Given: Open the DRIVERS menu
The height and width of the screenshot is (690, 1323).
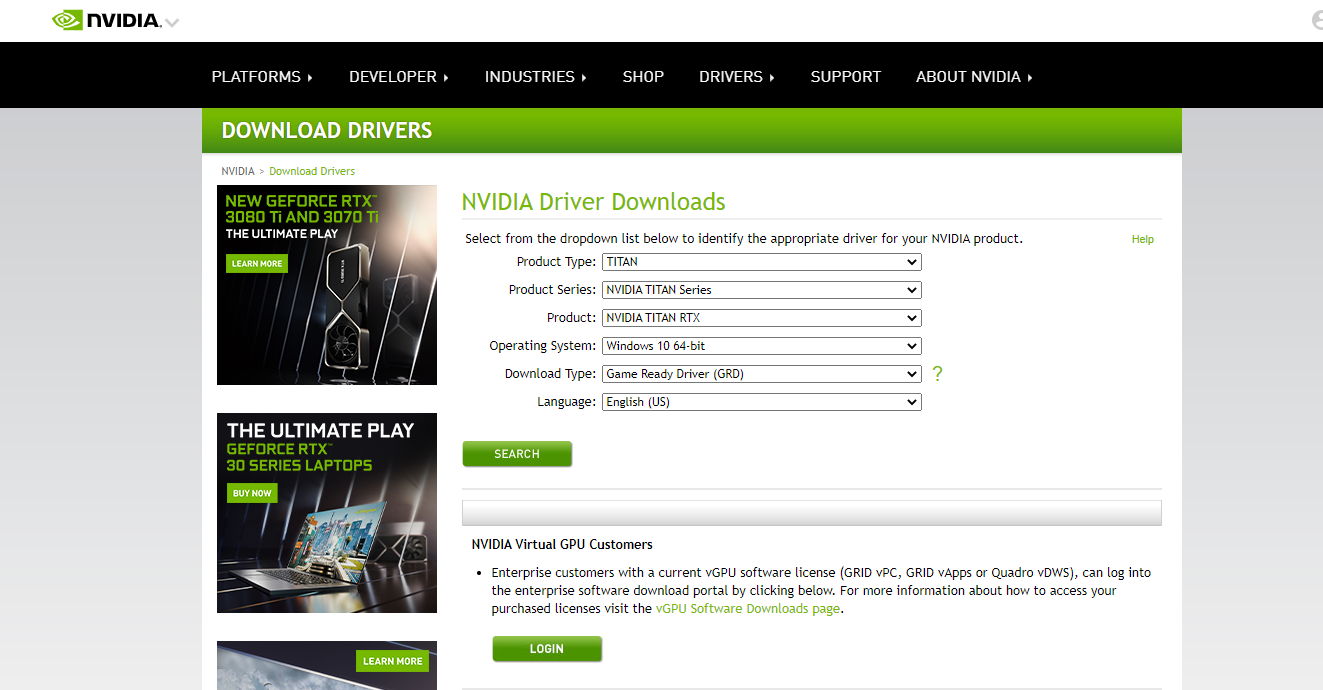Looking at the screenshot, I should pyautogui.click(x=736, y=77).
